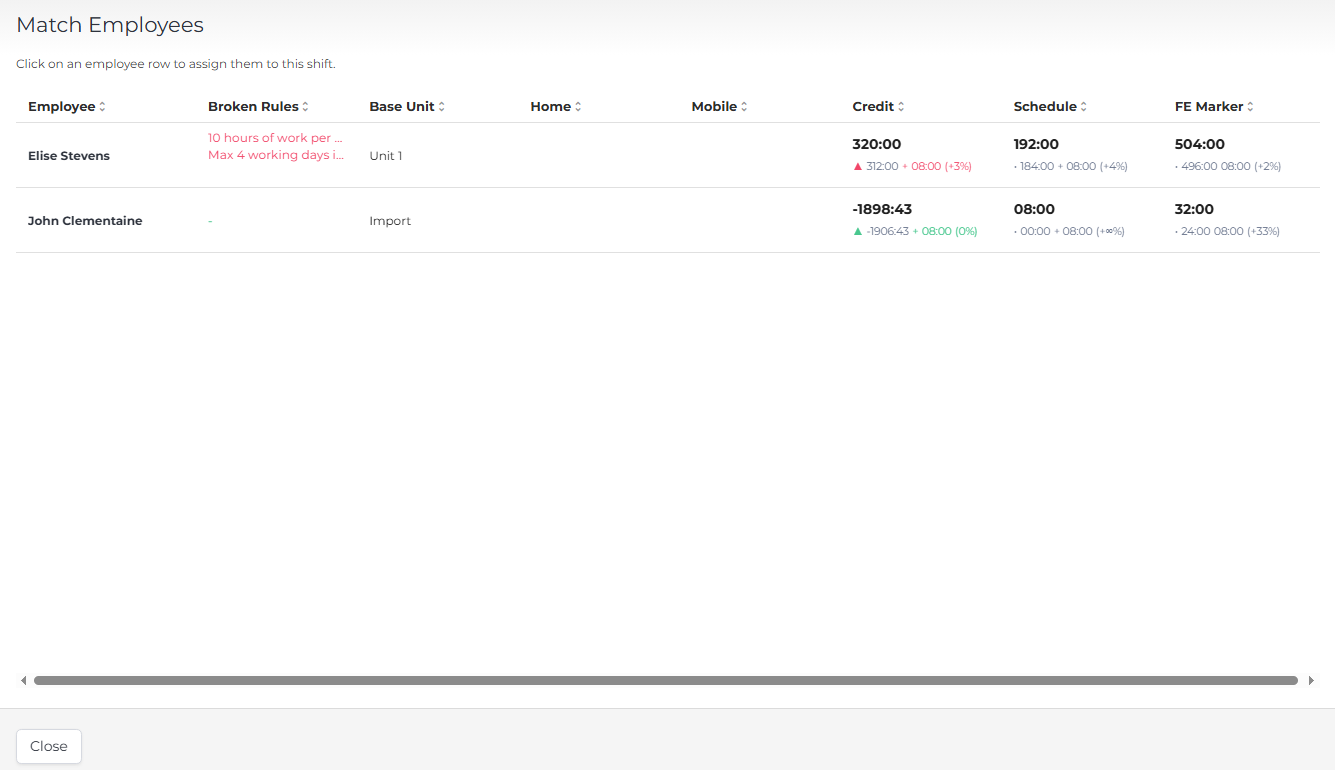The width and height of the screenshot is (1335, 770).
Task: Toggle sorting with the Home column icon
Action: (578, 107)
